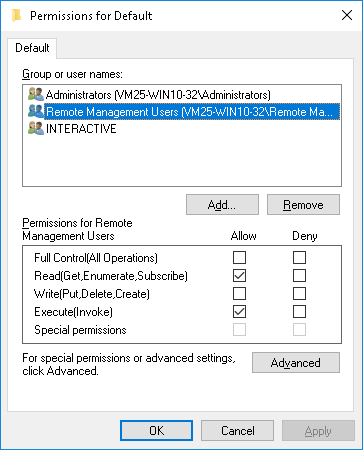Click the Special permissions label
363x450 pixels.
pos(80,330)
